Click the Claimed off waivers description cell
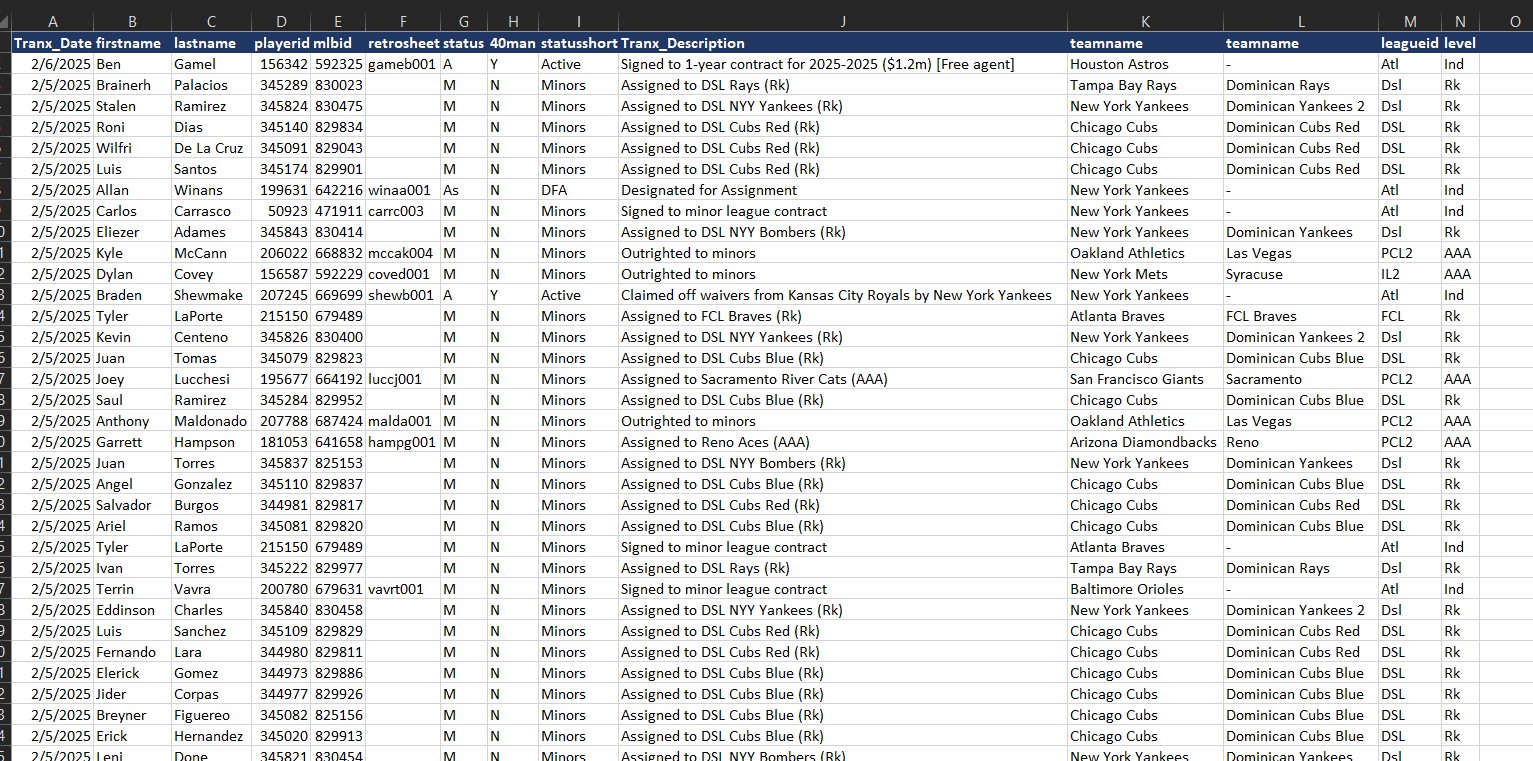 click(x=835, y=295)
